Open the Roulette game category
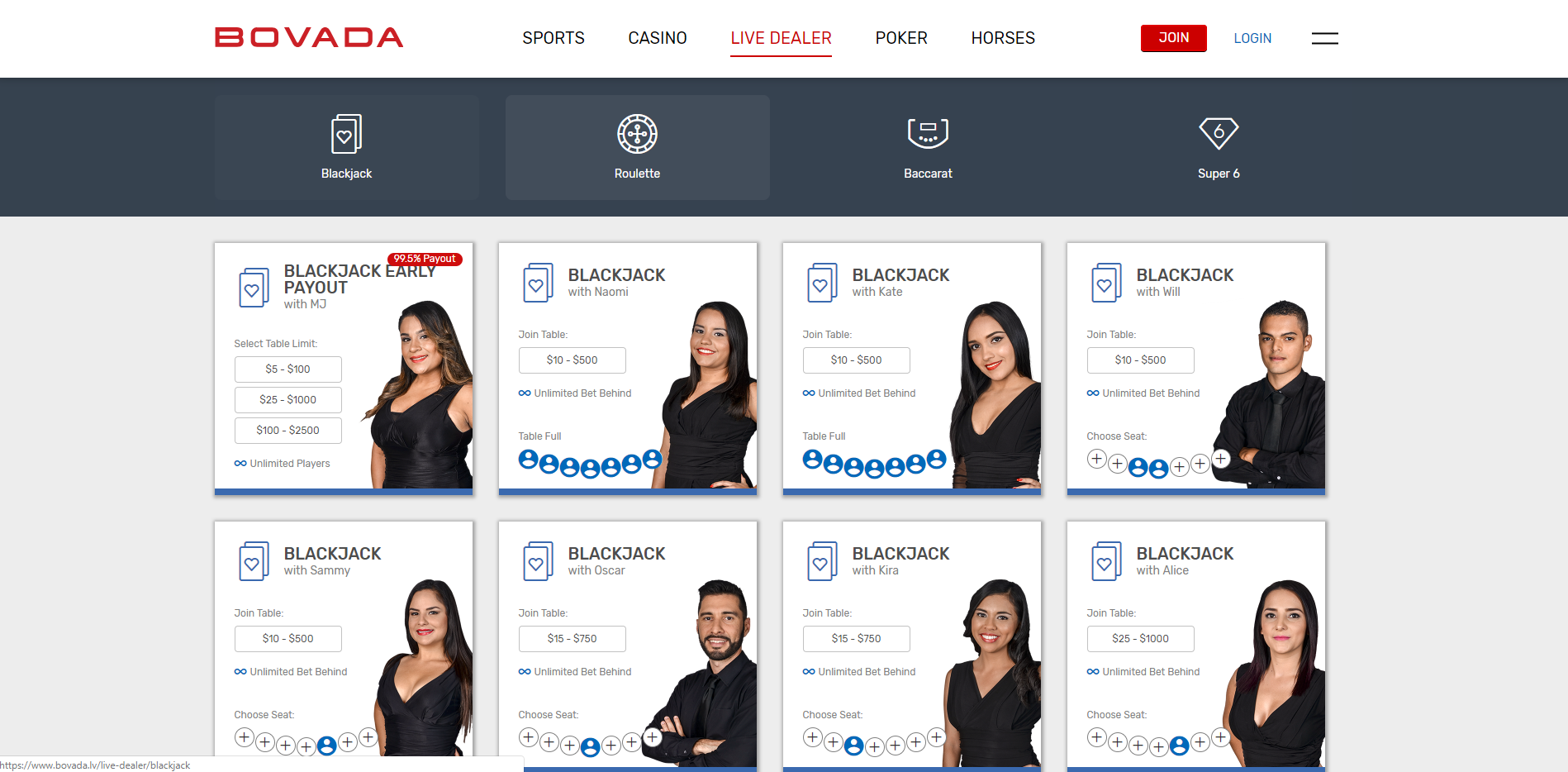 (637, 147)
